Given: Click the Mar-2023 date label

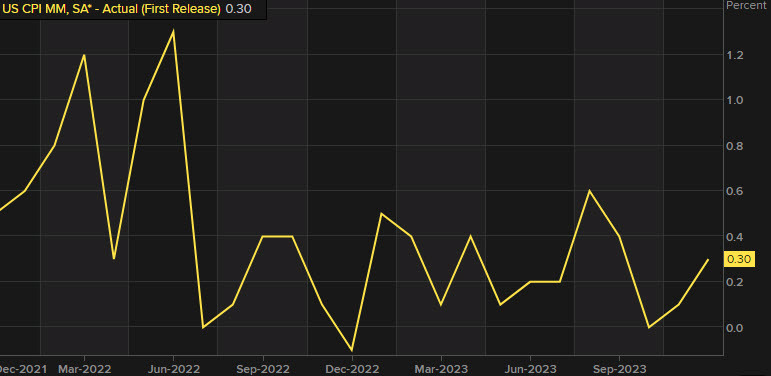Looking at the screenshot, I should (441, 369).
